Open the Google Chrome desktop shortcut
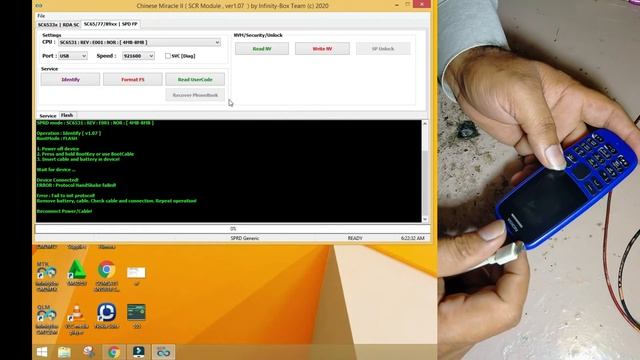 point(107,276)
